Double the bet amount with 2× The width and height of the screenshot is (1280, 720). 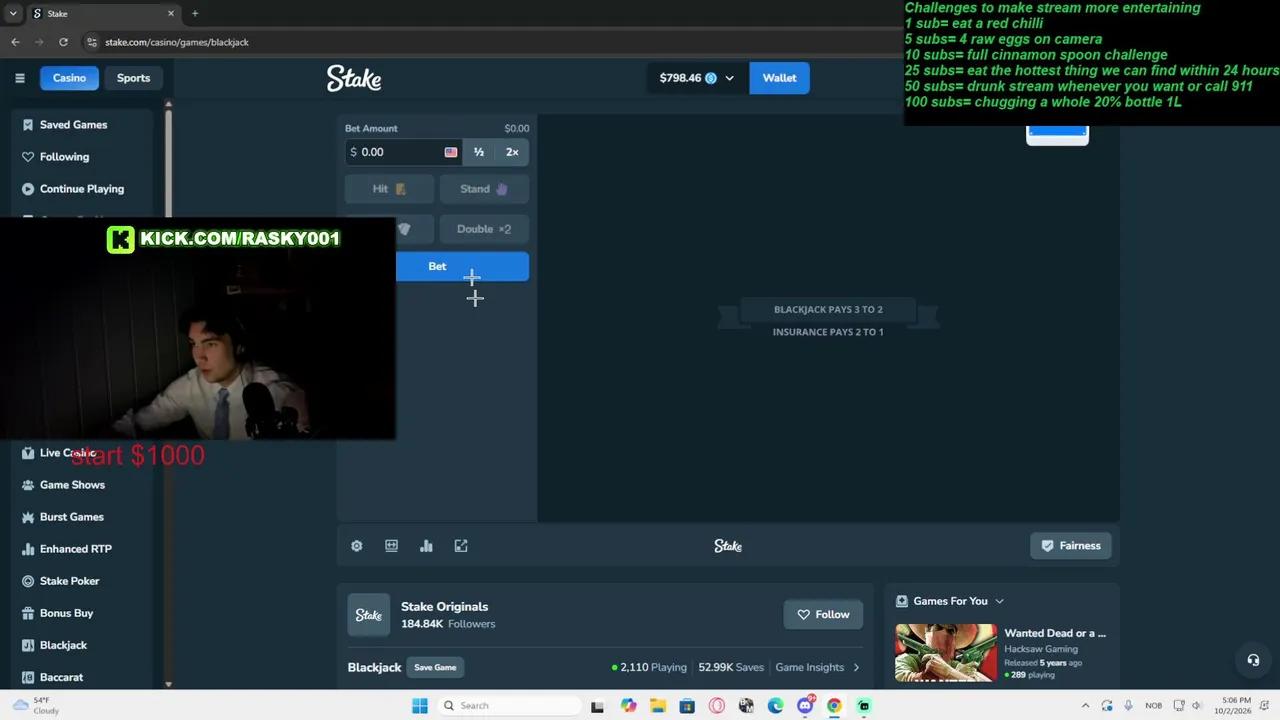point(512,152)
